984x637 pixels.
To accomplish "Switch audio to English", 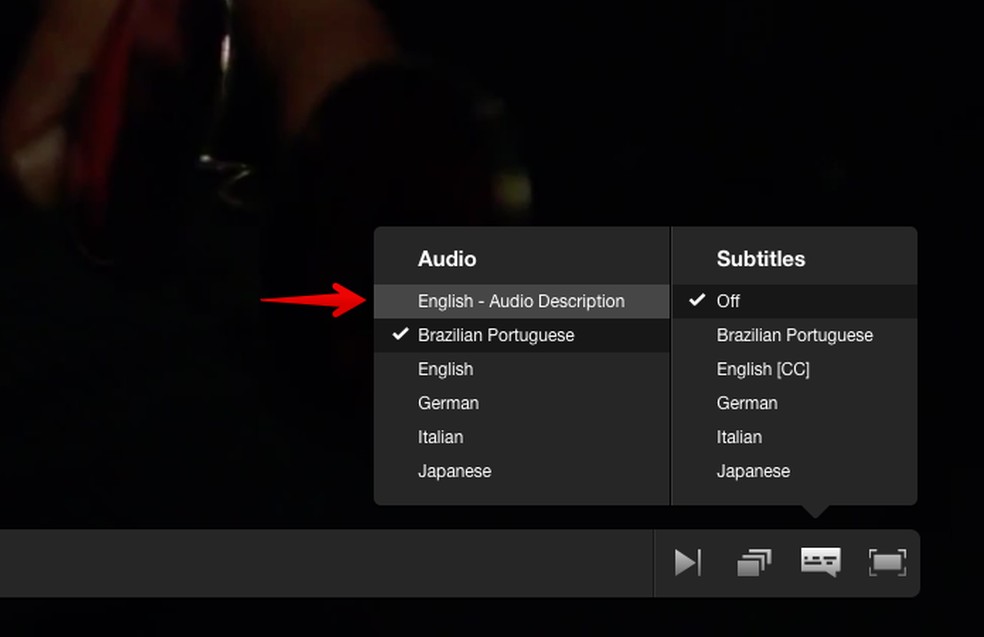I will click(521, 369).
